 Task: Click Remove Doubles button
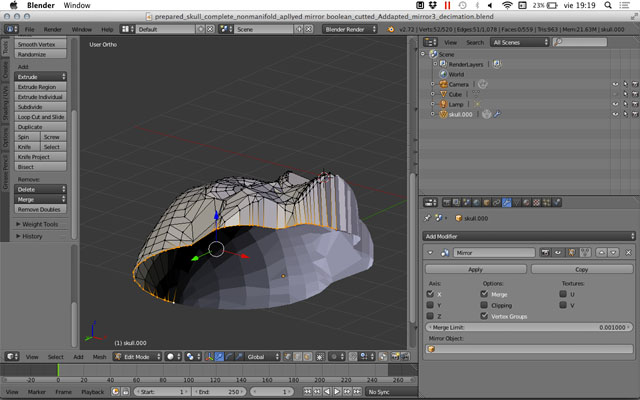(40, 209)
